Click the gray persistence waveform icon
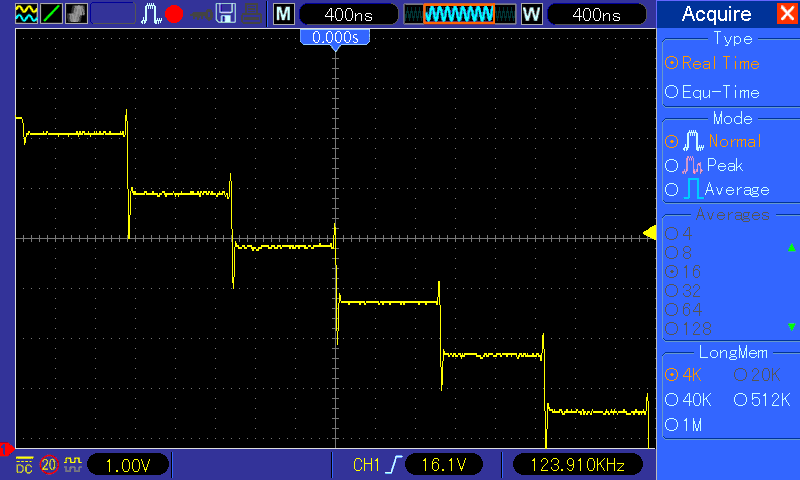 coord(76,14)
